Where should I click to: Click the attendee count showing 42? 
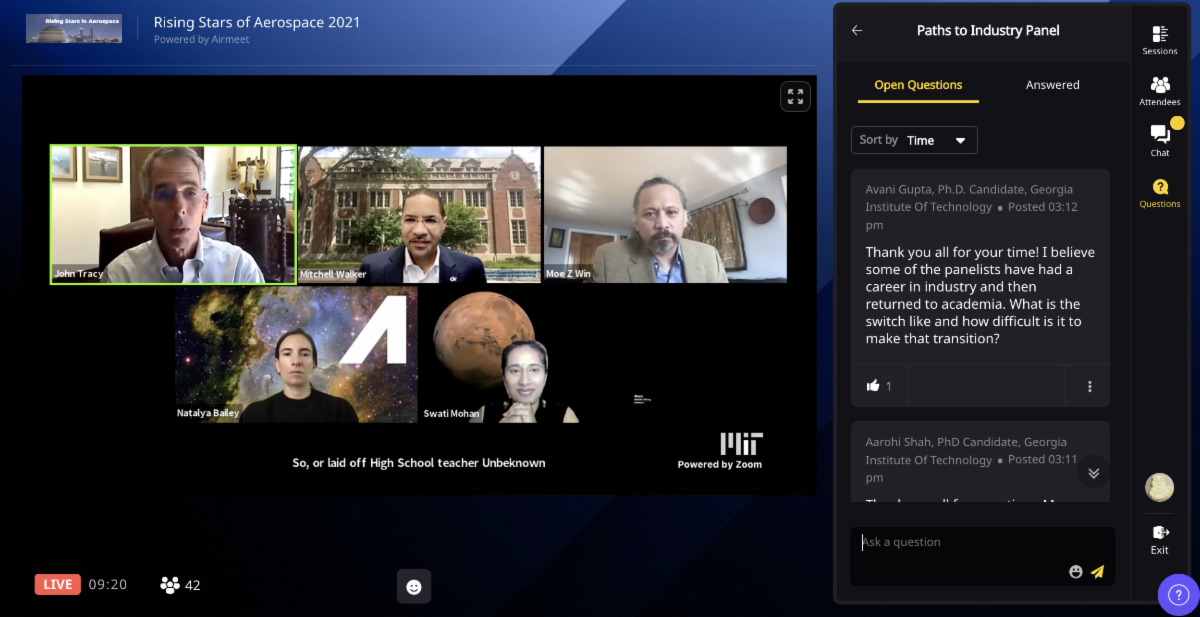(x=181, y=585)
